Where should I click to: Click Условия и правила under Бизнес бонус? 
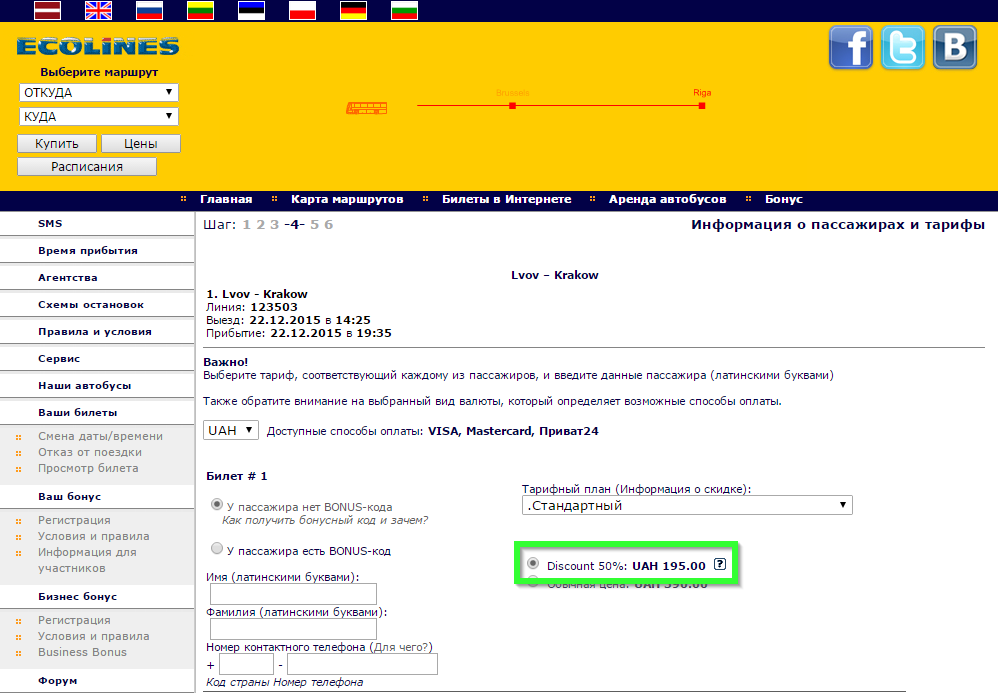(x=94, y=636)
